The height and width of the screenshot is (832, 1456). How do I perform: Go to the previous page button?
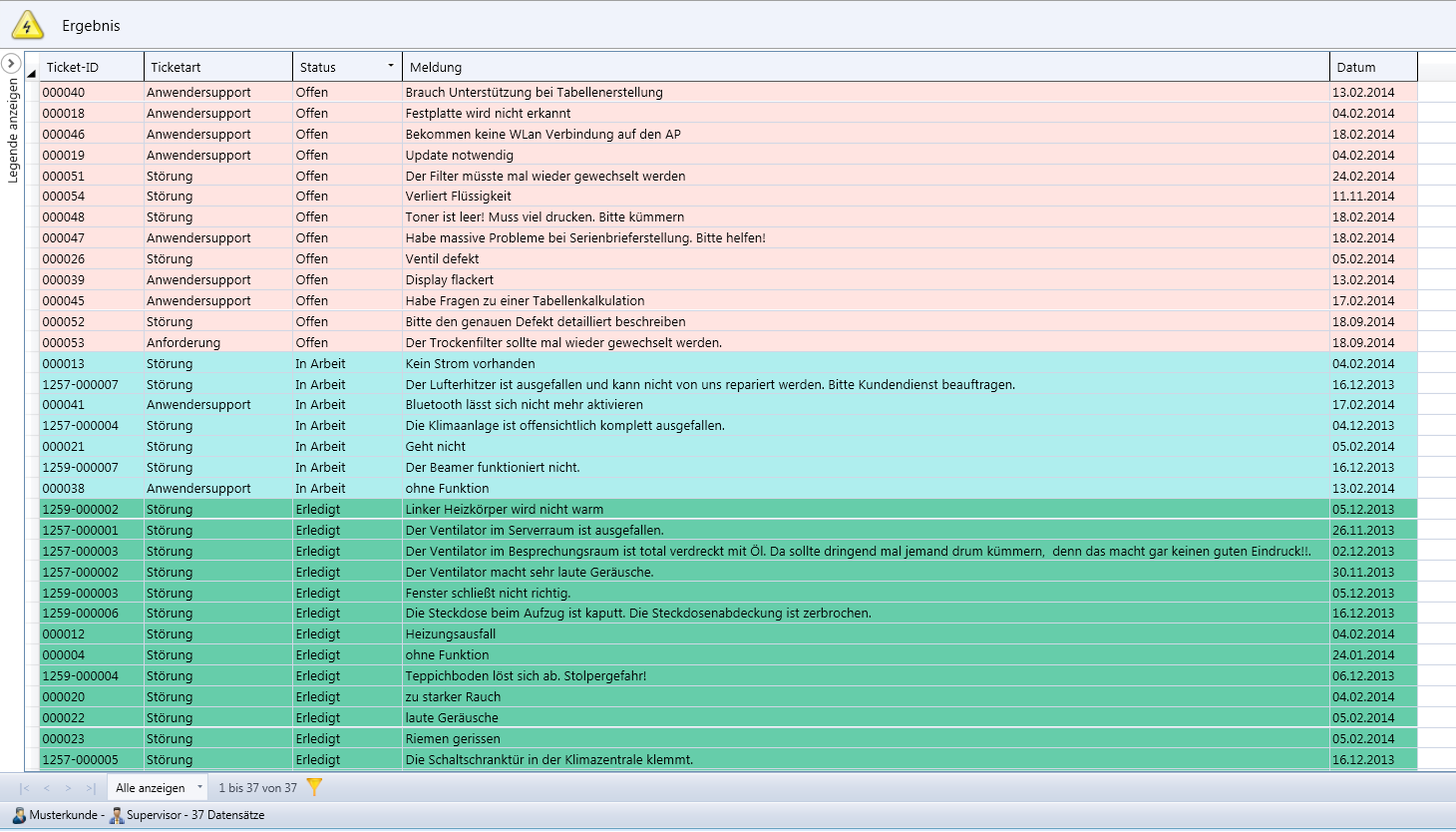pos(46,788)
